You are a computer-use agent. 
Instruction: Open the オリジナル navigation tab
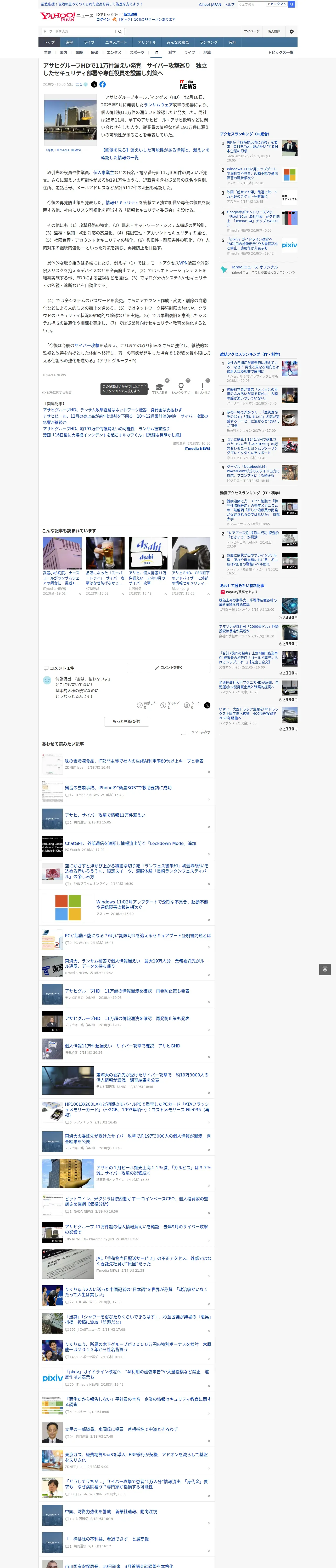147,43
